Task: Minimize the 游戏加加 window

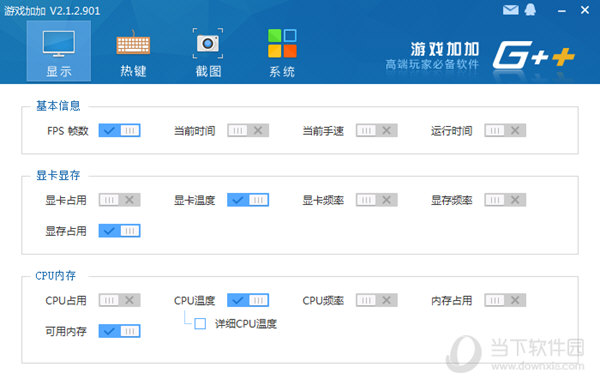Action: click(561, 11)
